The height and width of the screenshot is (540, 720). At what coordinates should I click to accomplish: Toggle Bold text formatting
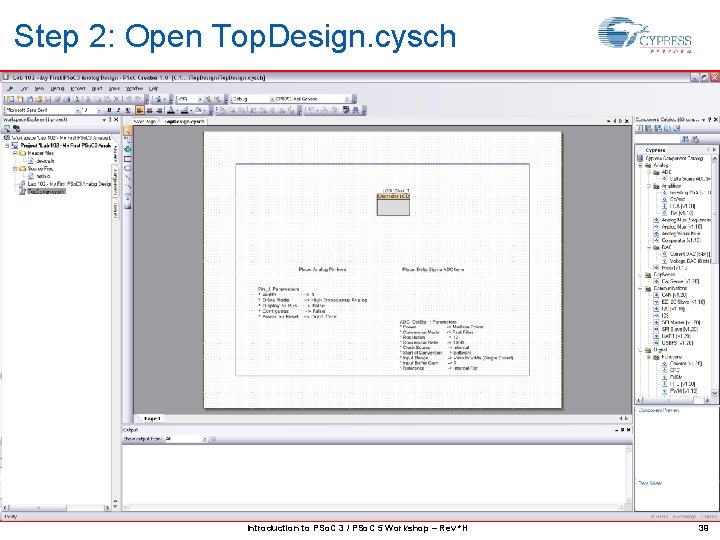click(109, 110)
